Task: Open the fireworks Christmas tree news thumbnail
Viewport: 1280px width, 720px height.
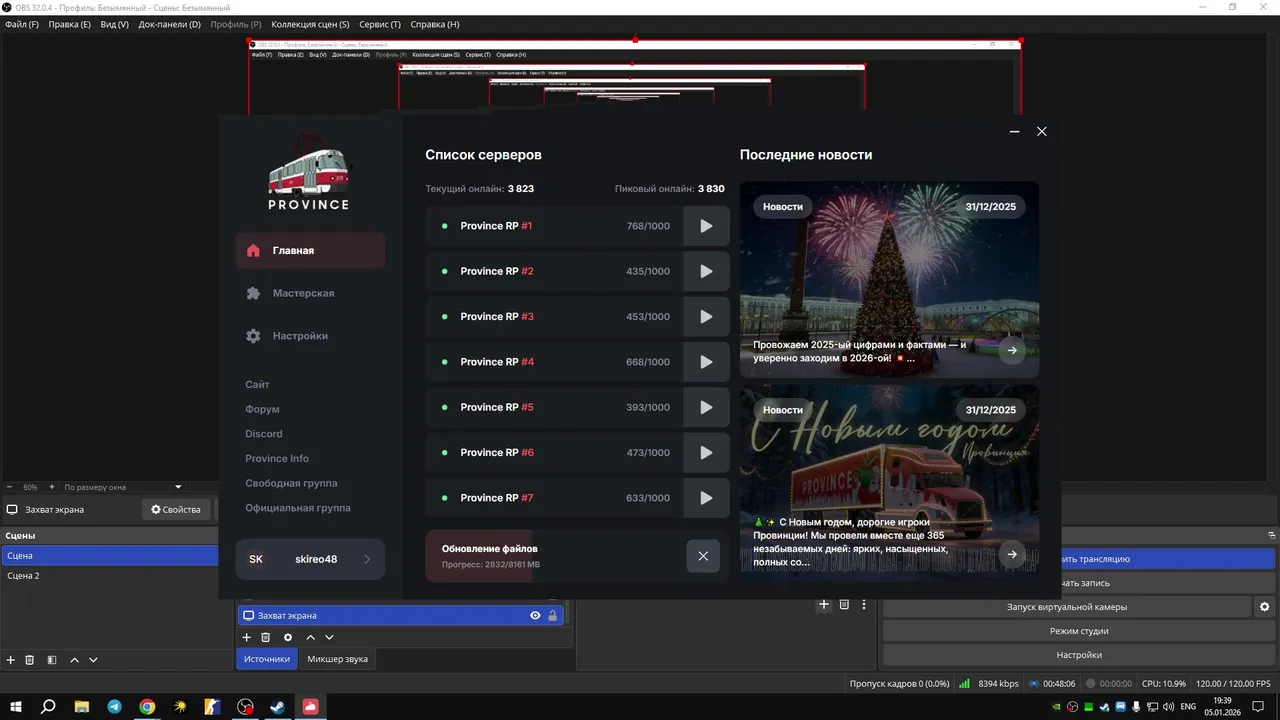Action: (x=889, y=280)
